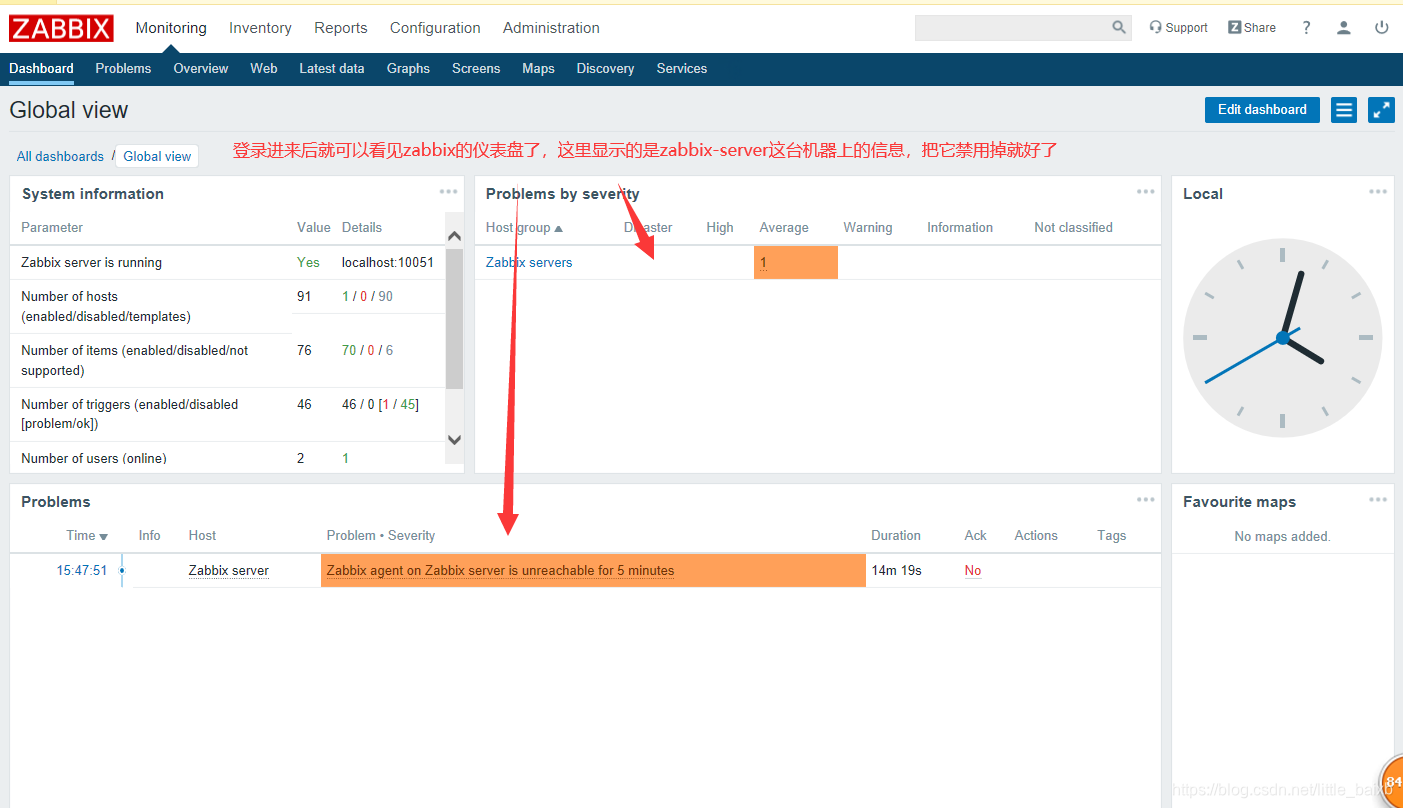Screen dimensions: 1403x808
Task: Open the 15:47:51 problem time link
Action: (82, 570)
